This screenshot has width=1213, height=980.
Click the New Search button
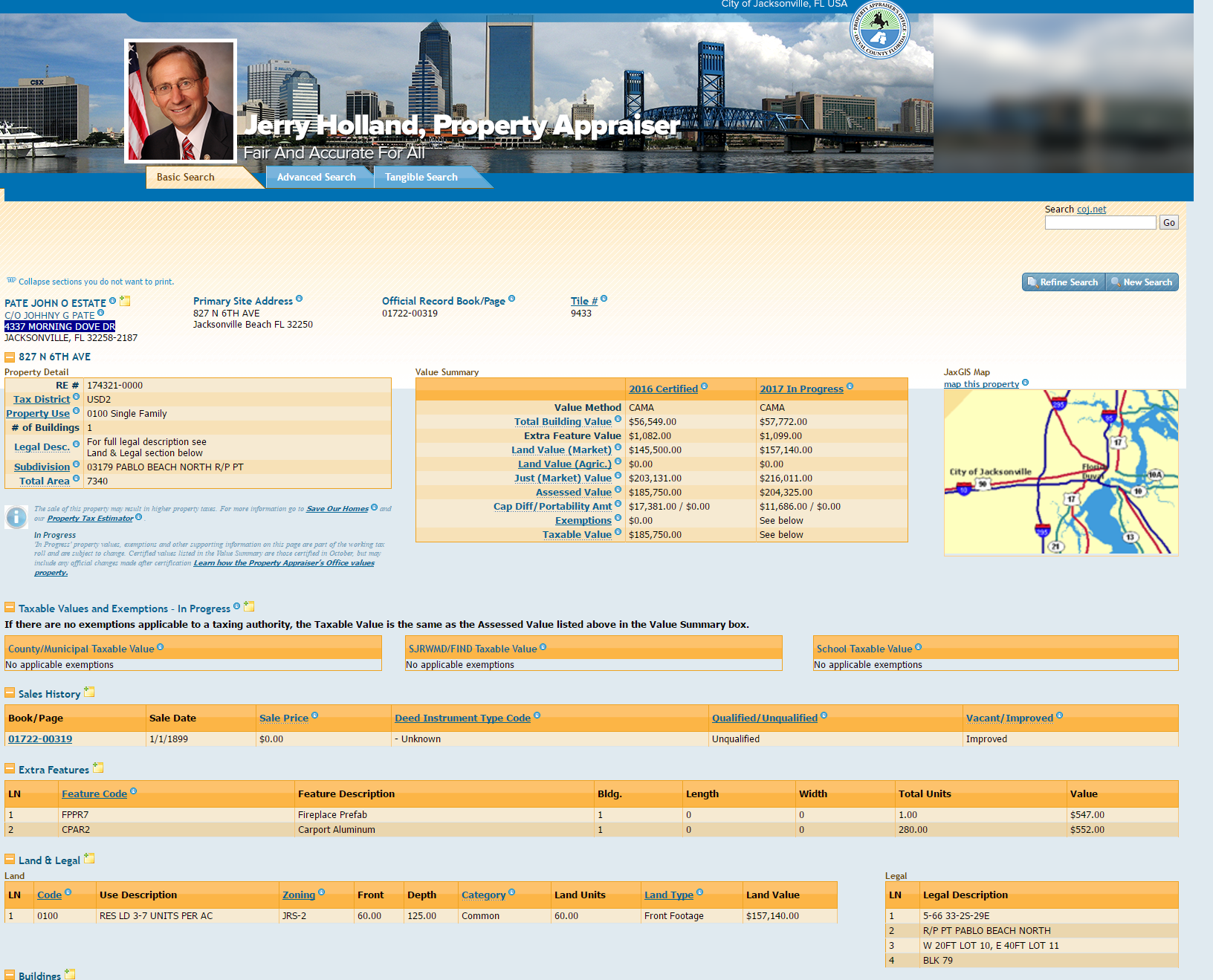[1142, 282]
